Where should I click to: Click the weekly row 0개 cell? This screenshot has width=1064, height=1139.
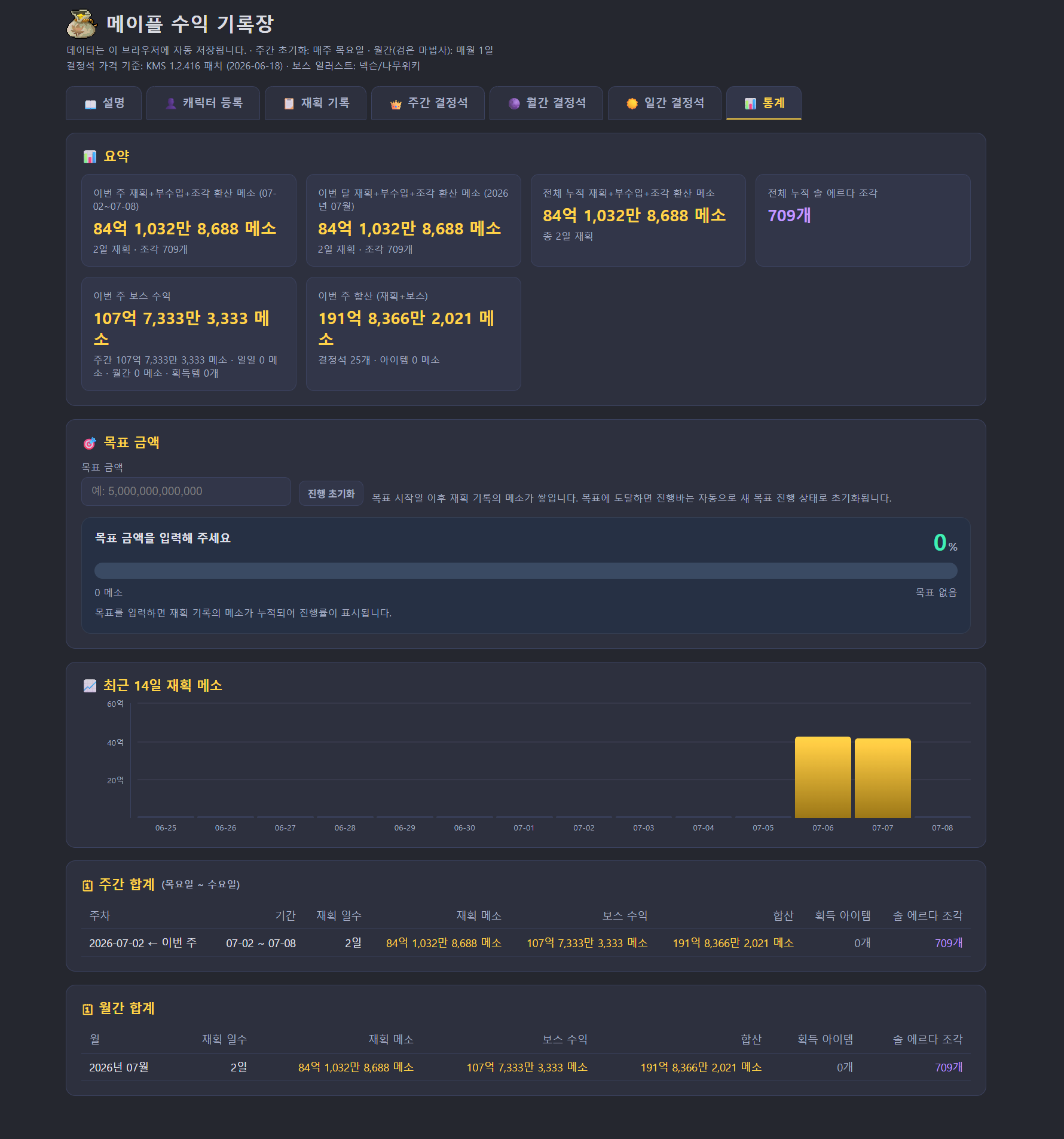coord(862,943)
